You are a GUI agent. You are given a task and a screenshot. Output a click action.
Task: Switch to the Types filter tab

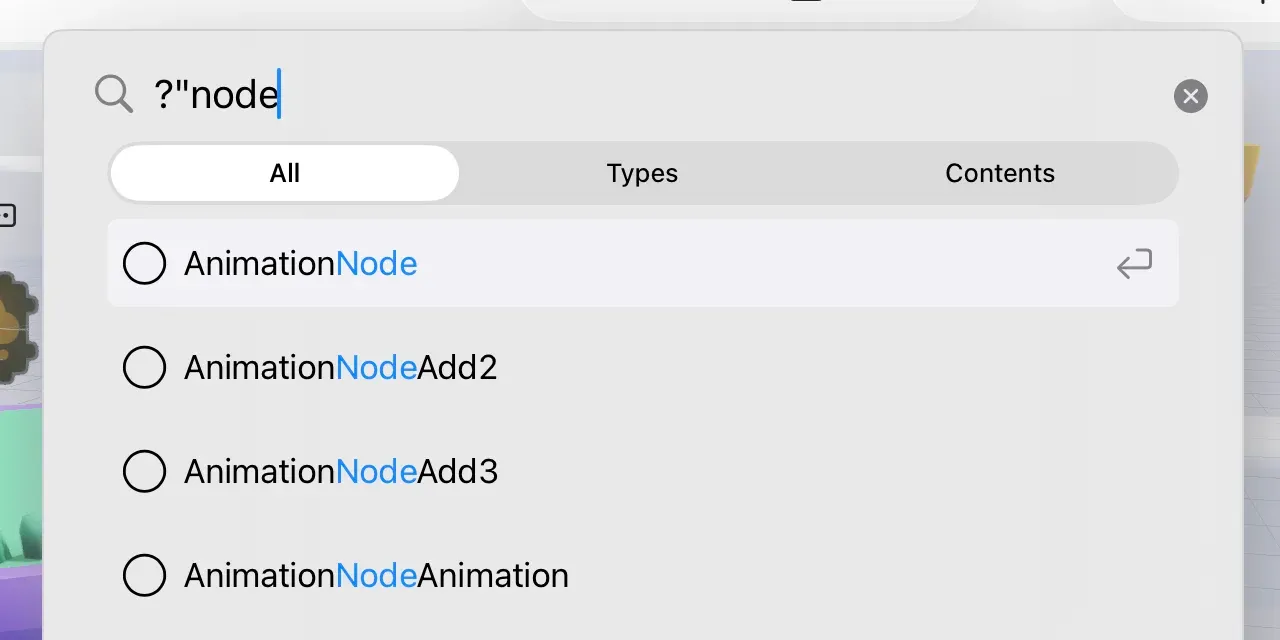pos(642,174)
